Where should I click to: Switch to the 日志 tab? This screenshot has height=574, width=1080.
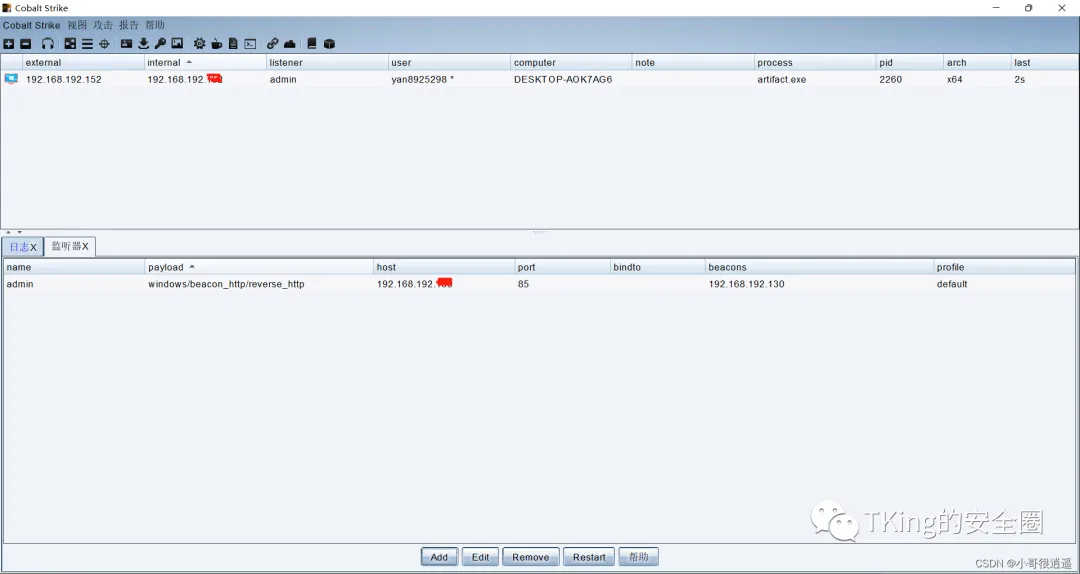[x=23, y=247]
